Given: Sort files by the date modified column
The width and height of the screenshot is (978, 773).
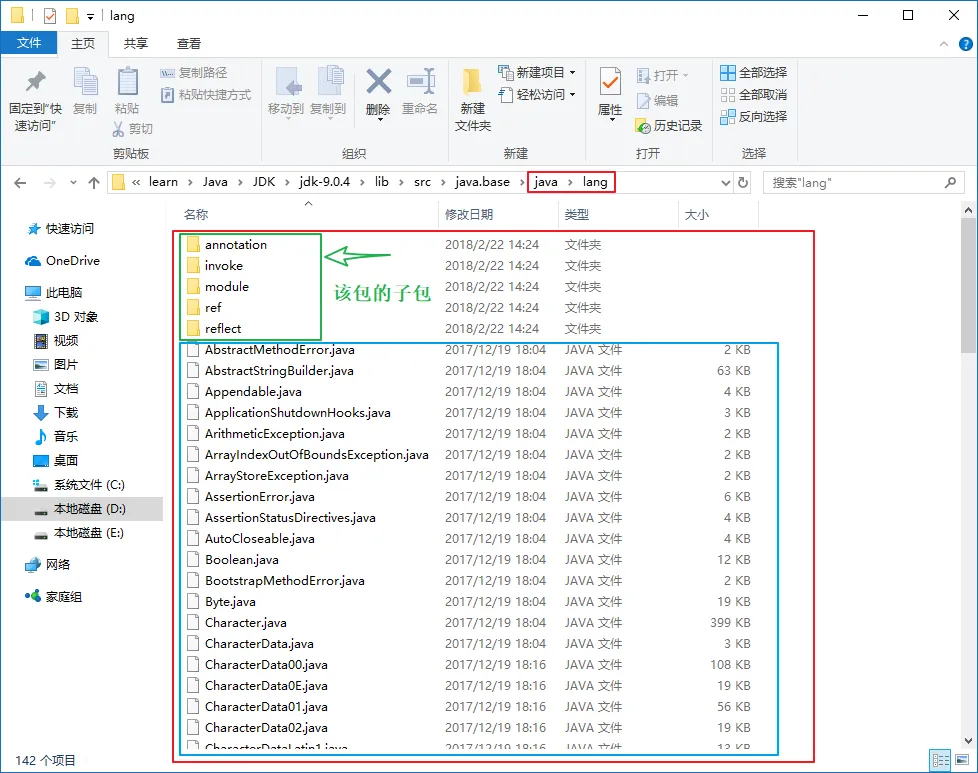Looking at the screenshot, I should point(469,215).
